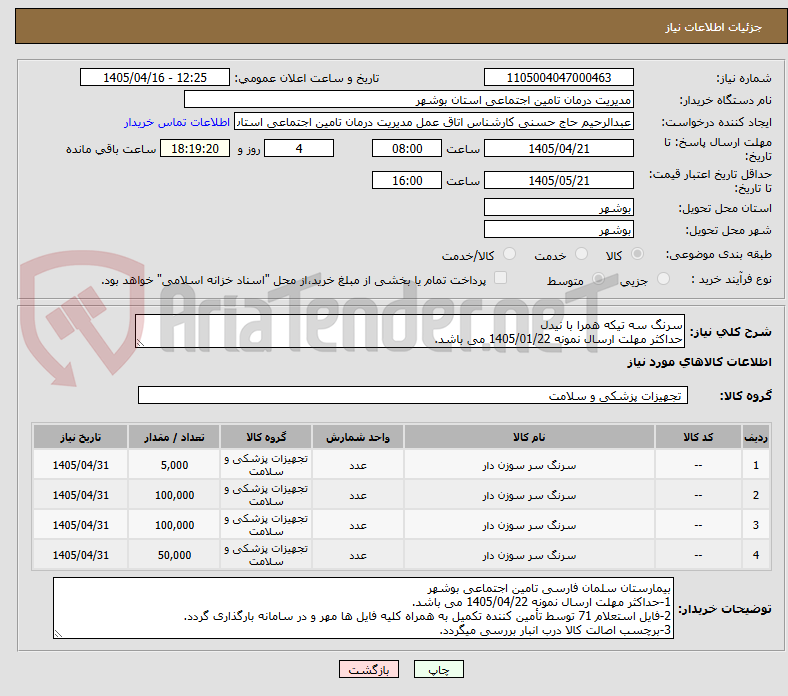Click the buyer organization name field
The height and width of the screenshot is (696, 788).
pos(409,100)
